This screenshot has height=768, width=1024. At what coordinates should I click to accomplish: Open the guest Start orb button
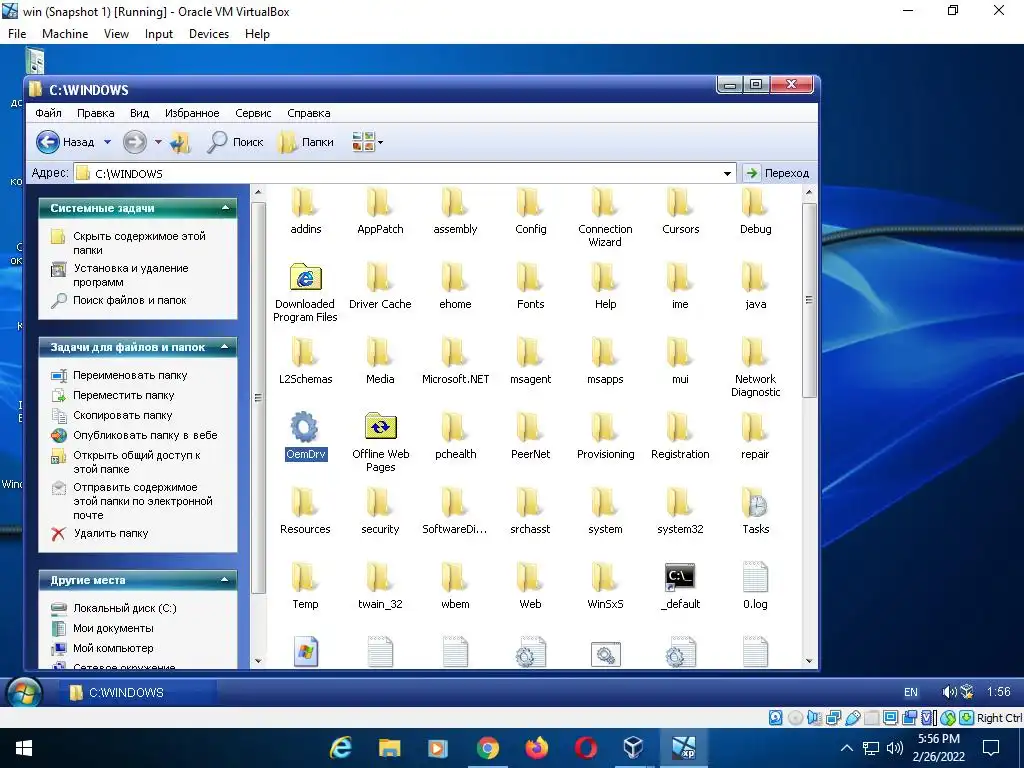[x=24, y=692]
